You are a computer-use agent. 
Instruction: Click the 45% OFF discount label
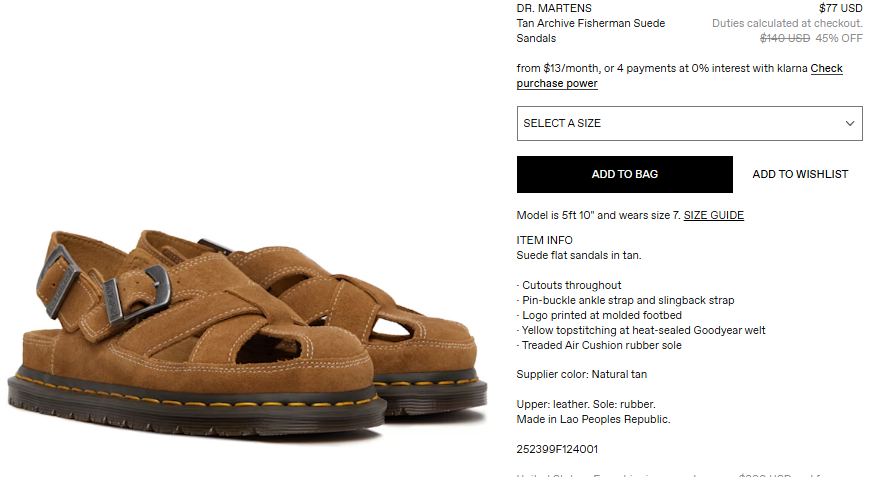(839, 38)
